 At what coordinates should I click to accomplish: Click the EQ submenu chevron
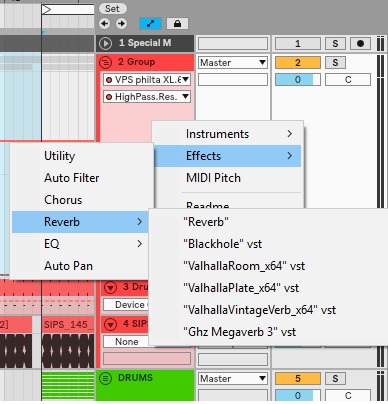click(140, 244)
